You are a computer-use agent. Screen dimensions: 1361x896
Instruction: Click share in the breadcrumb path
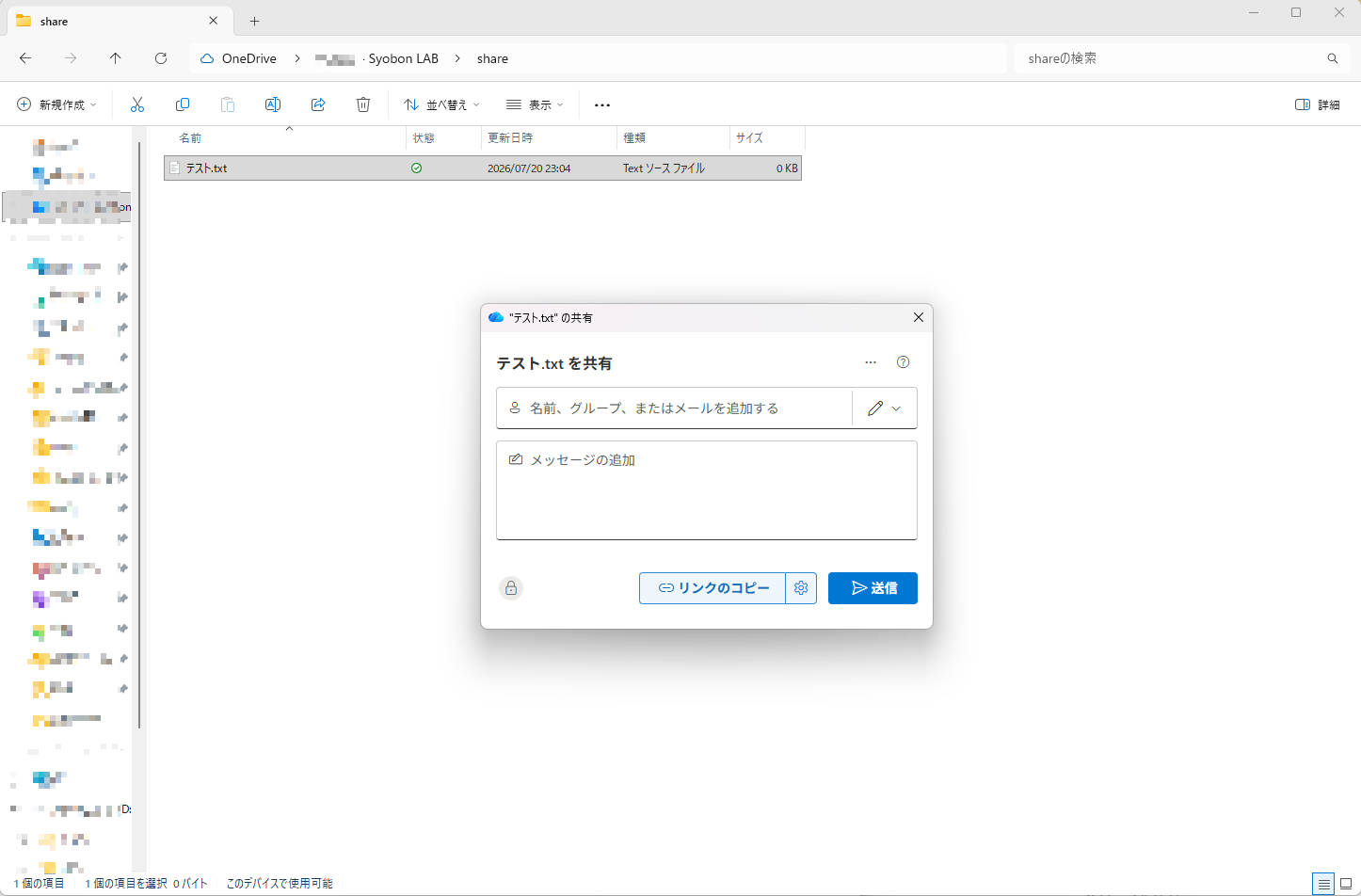point(492,58)
